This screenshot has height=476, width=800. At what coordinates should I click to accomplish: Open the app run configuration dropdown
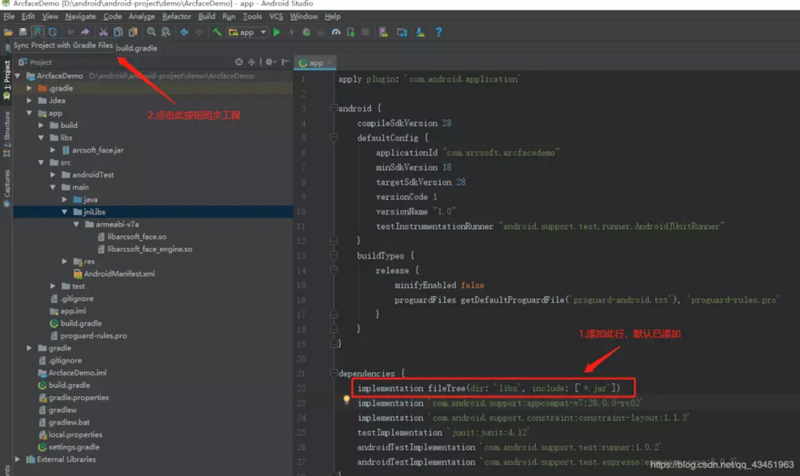click(247, 32)
